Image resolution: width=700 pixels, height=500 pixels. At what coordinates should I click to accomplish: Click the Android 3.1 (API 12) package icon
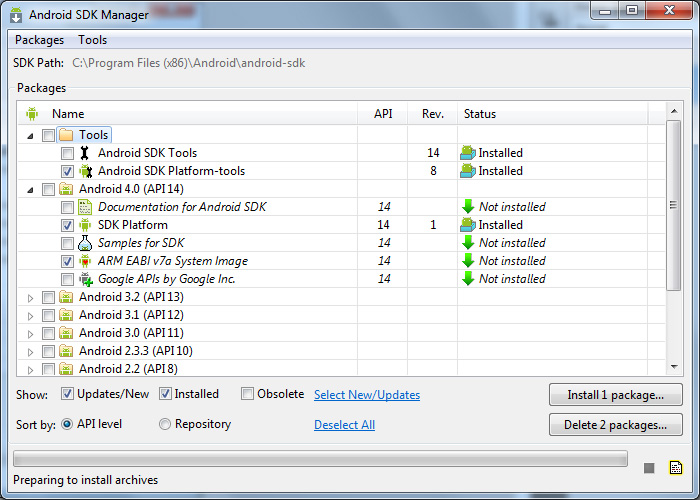point(66,315)
